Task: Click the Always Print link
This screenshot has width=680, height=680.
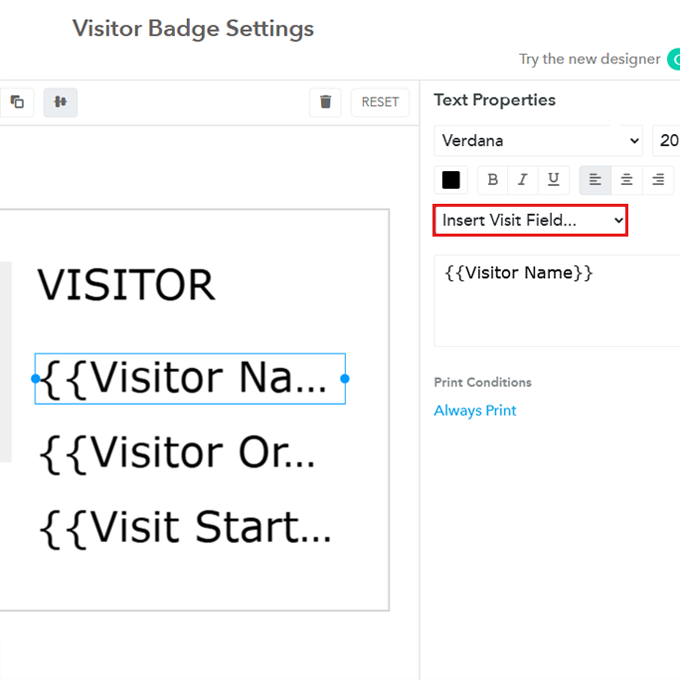Action: click(475, 411)
